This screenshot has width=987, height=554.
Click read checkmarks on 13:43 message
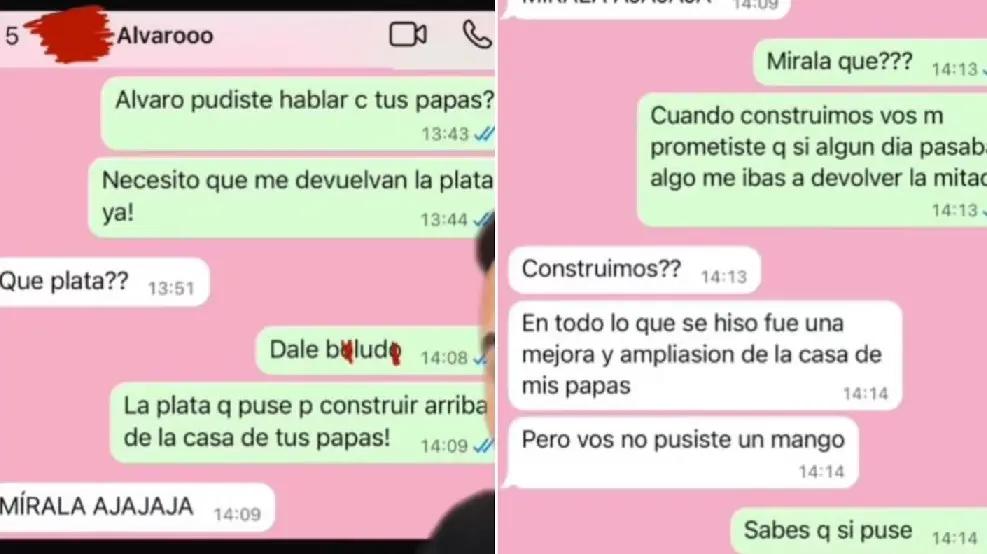(x=484, y=133)
